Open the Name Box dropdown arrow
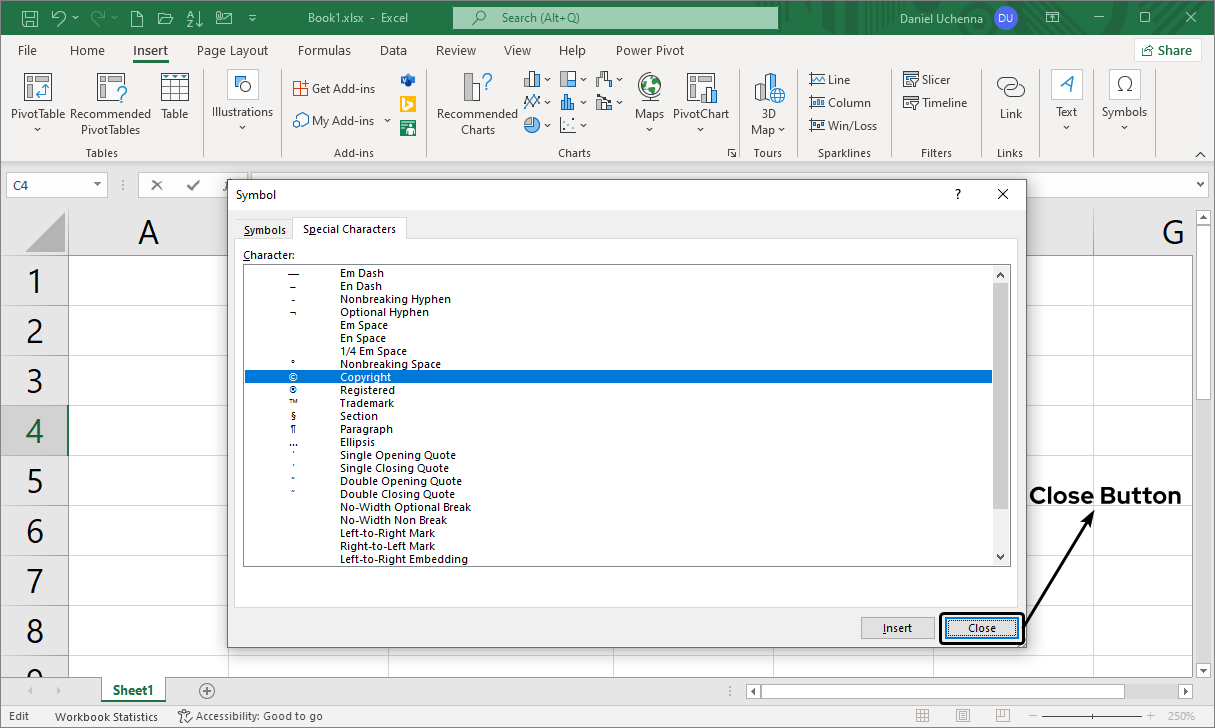The image size is (1215, 728). (x=98, y=185)
